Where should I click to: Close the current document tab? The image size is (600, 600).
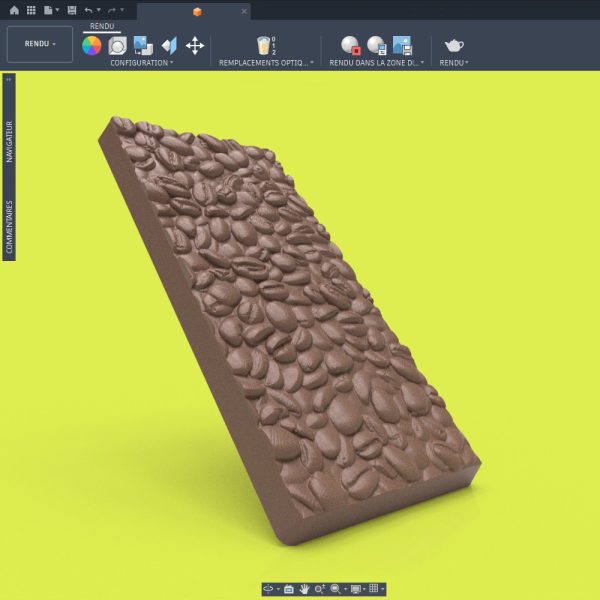click(244, 11)
